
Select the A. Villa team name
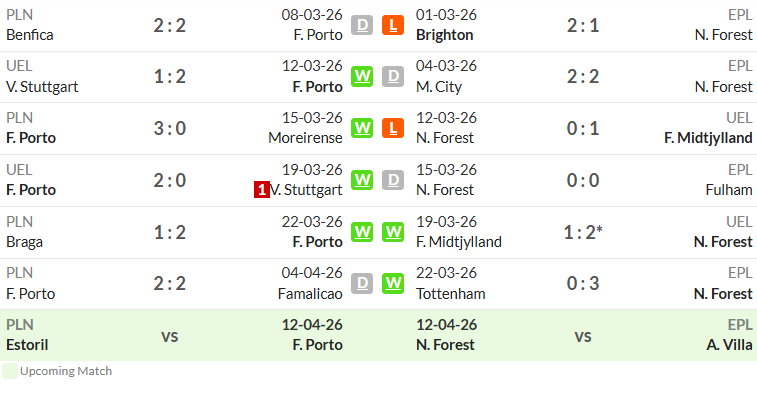[x=729, y=345]
